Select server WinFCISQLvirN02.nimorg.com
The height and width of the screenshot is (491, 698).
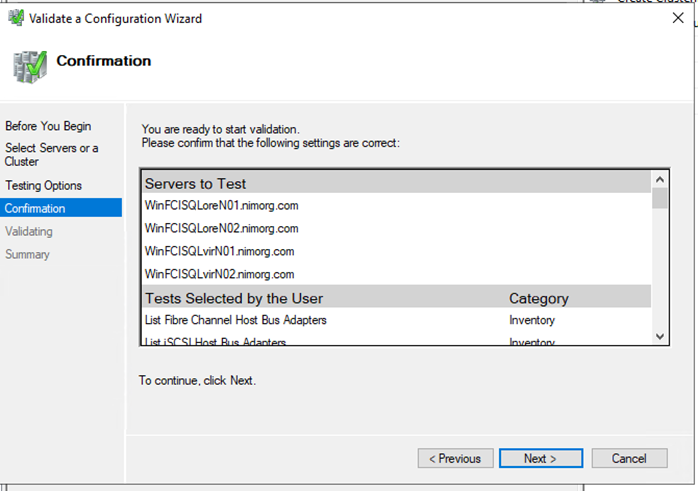click(x=220, y=274)
